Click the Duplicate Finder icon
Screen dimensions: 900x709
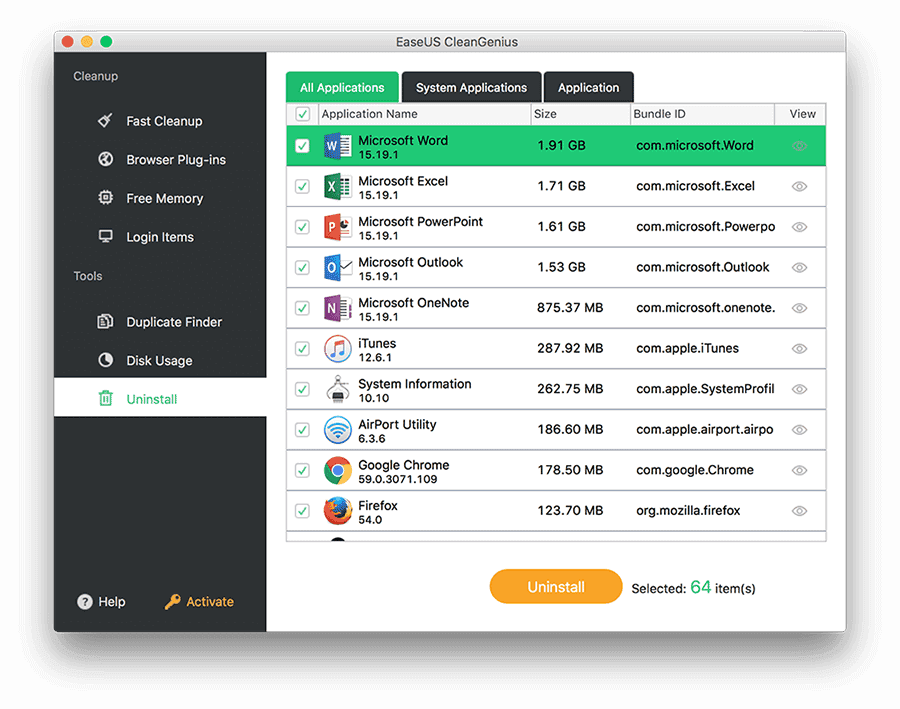[105, 321]
